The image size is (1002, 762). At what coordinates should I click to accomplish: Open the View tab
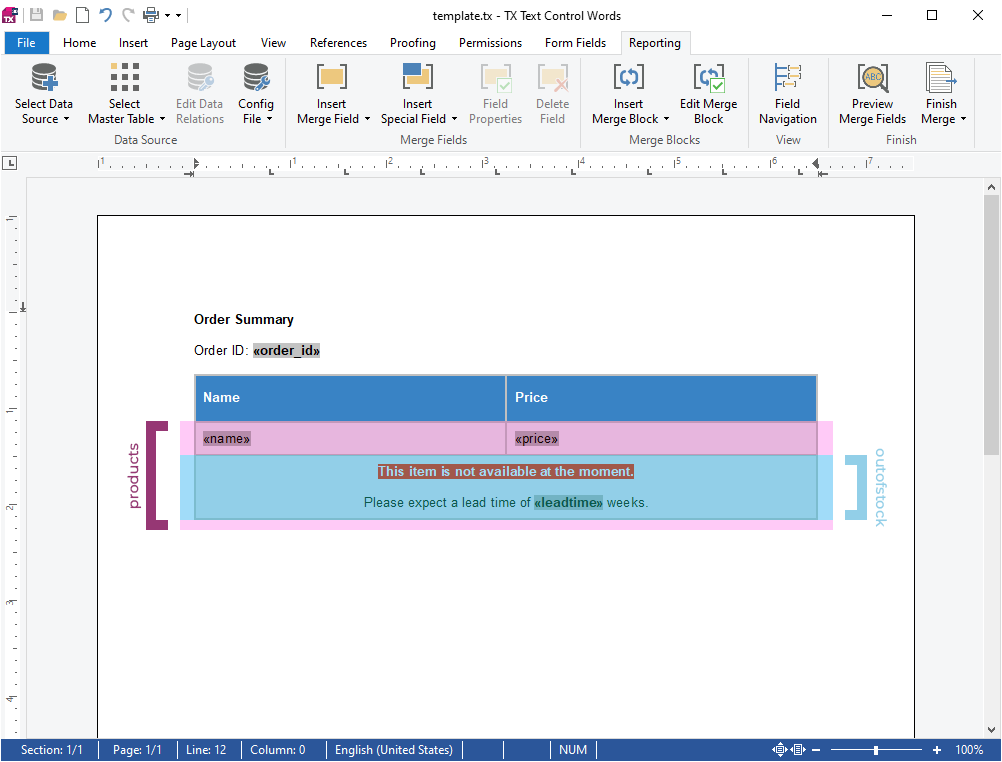tap(273, 43)
